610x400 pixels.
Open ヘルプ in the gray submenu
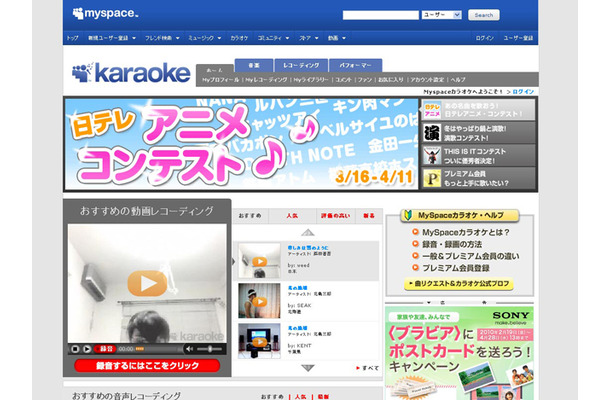(458, 79)
